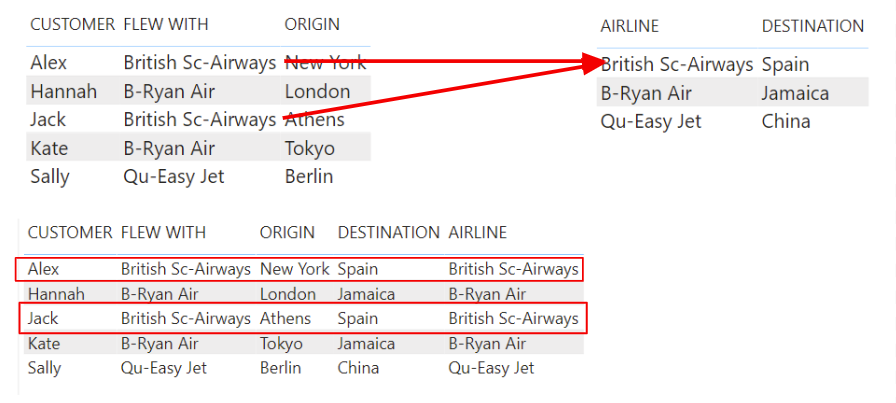Click the Jack cell in the bottom merged table
Viewport: 896px width, 403px height.
coord(44,319)
